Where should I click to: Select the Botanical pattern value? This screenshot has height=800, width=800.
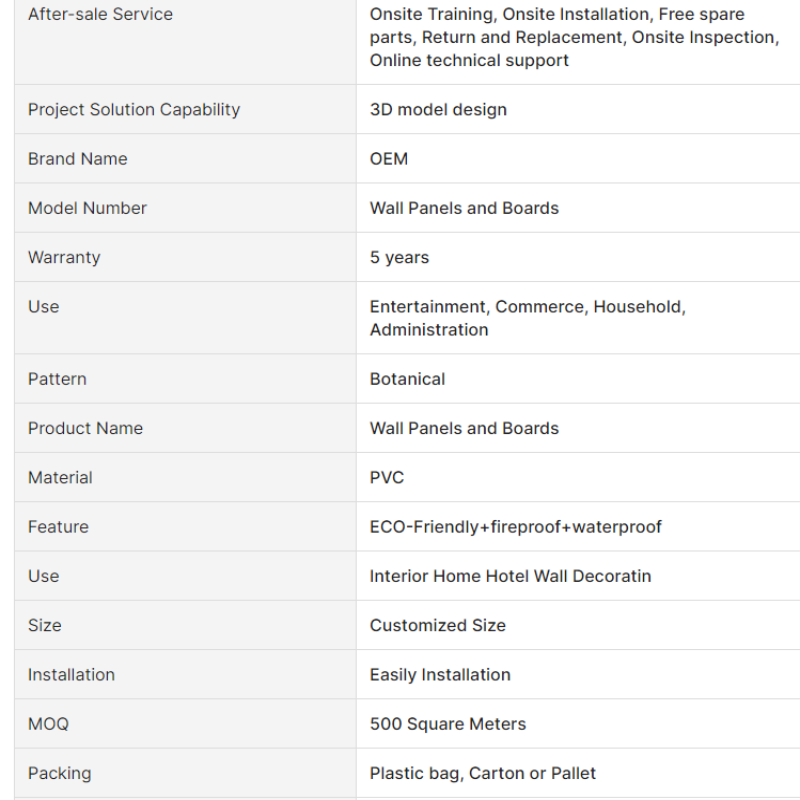(x=407, y=379)
